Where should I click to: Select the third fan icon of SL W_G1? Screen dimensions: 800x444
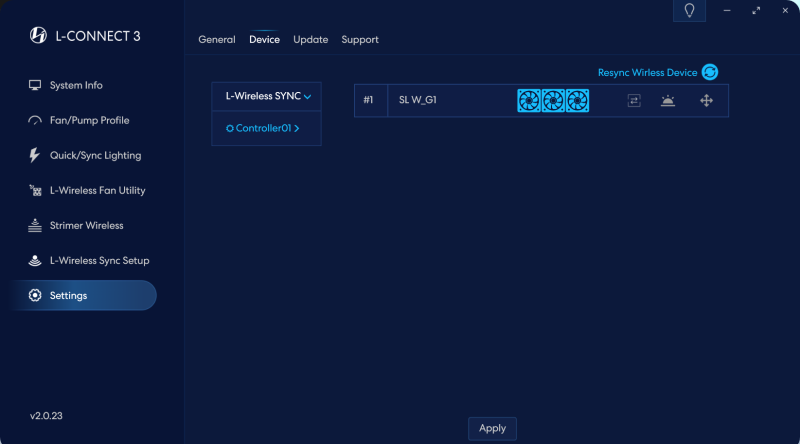pyautogui.click(x=578, y=101)
